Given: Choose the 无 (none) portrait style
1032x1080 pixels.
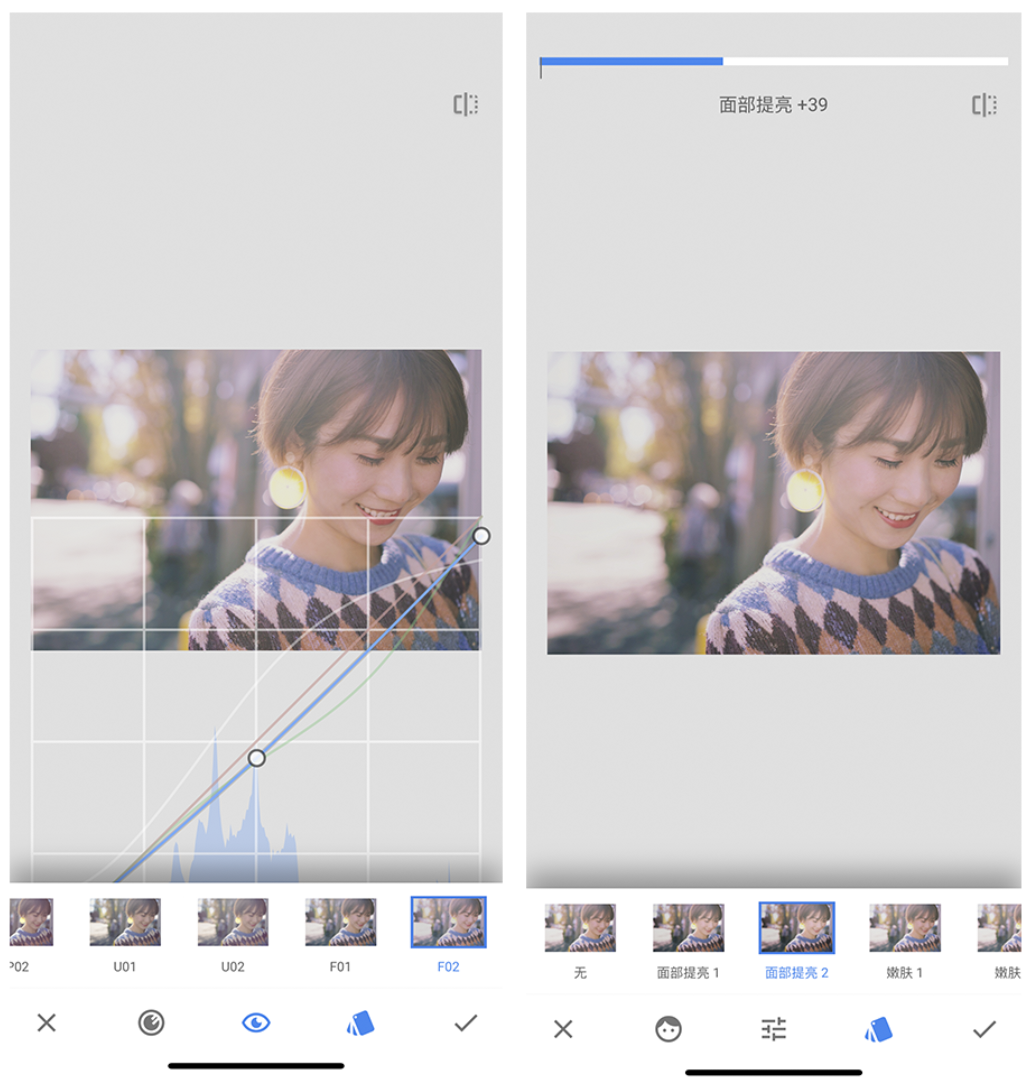Looking at the screenshot, I should click(580, 928).
